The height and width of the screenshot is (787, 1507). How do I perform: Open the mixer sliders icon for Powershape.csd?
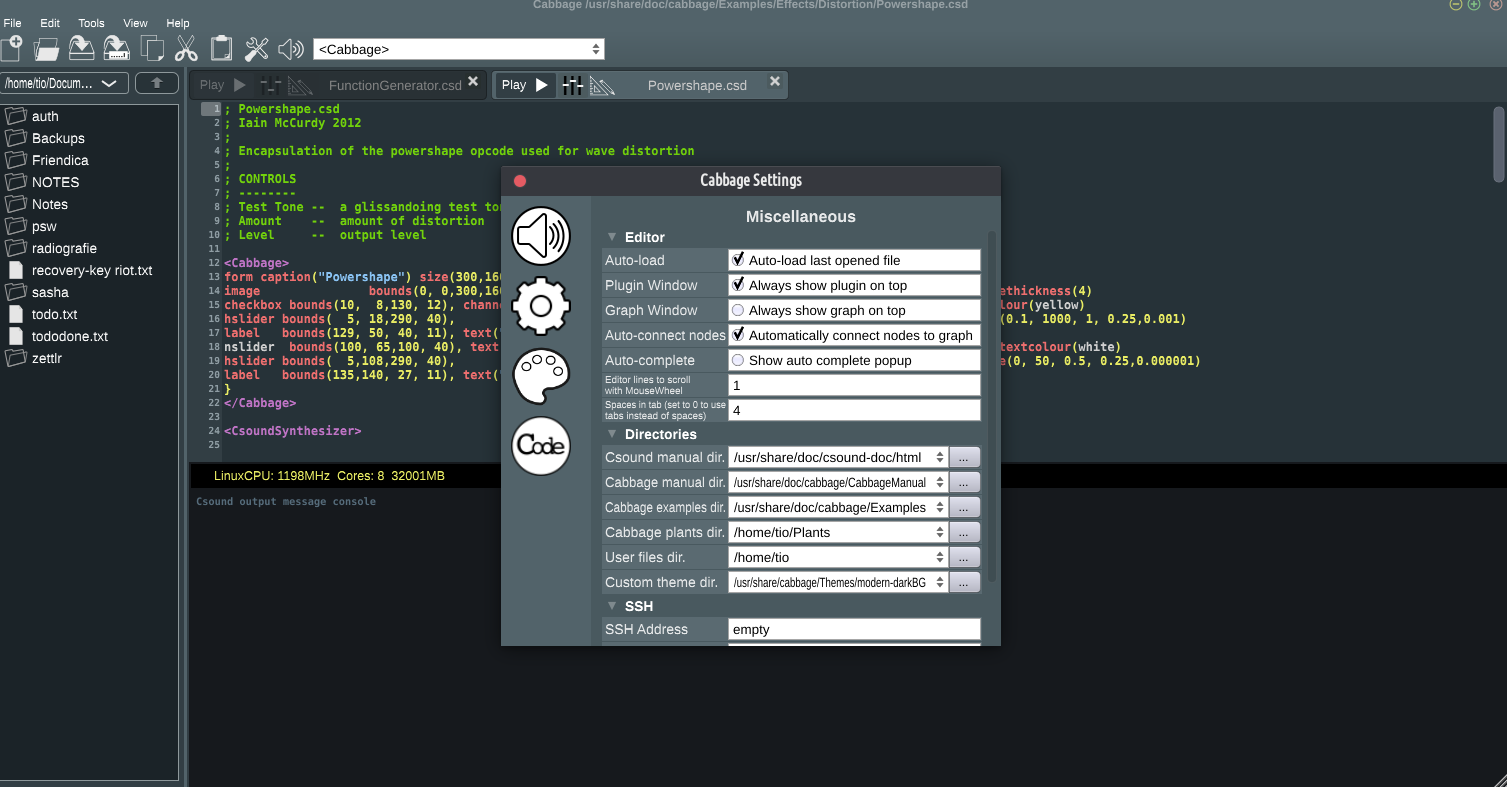point(572,85)
